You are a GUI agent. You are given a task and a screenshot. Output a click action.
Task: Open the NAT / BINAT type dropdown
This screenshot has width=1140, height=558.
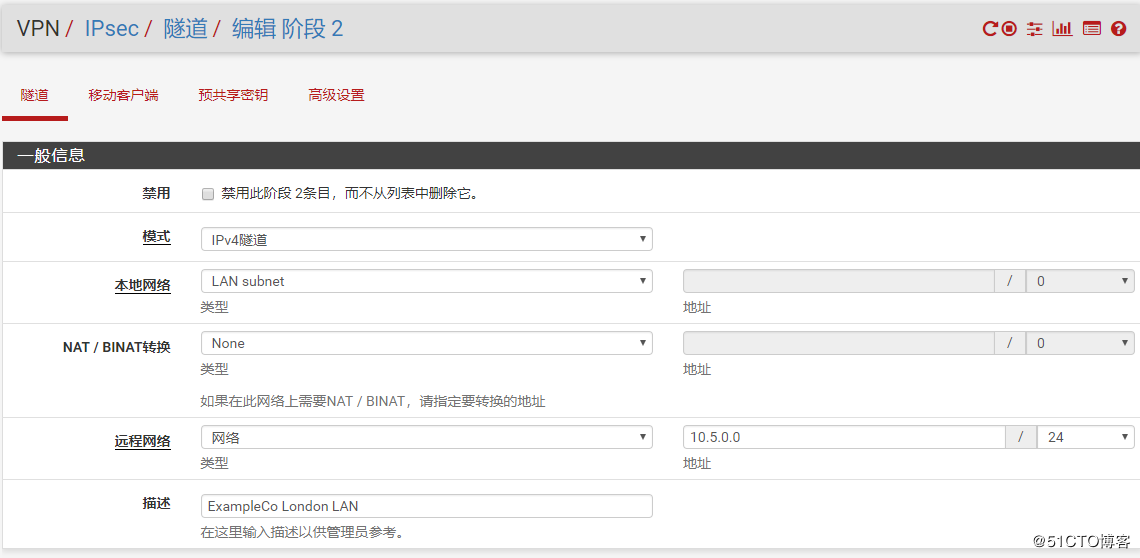point(426,343)
